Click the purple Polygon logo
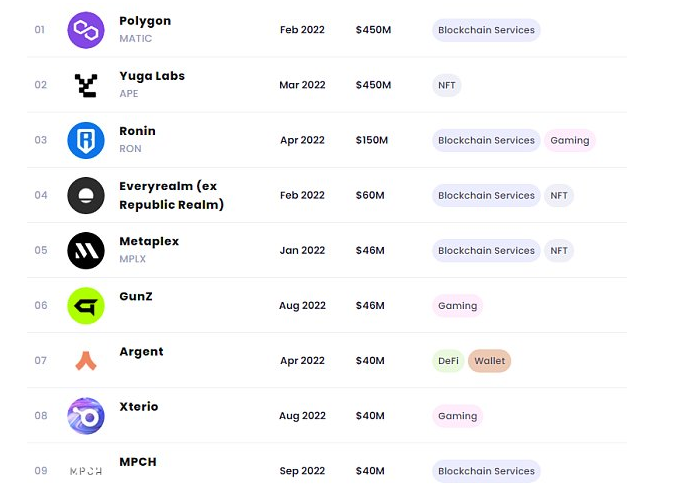677x493 pixels. pyautogui.click(x=85, y=30)
